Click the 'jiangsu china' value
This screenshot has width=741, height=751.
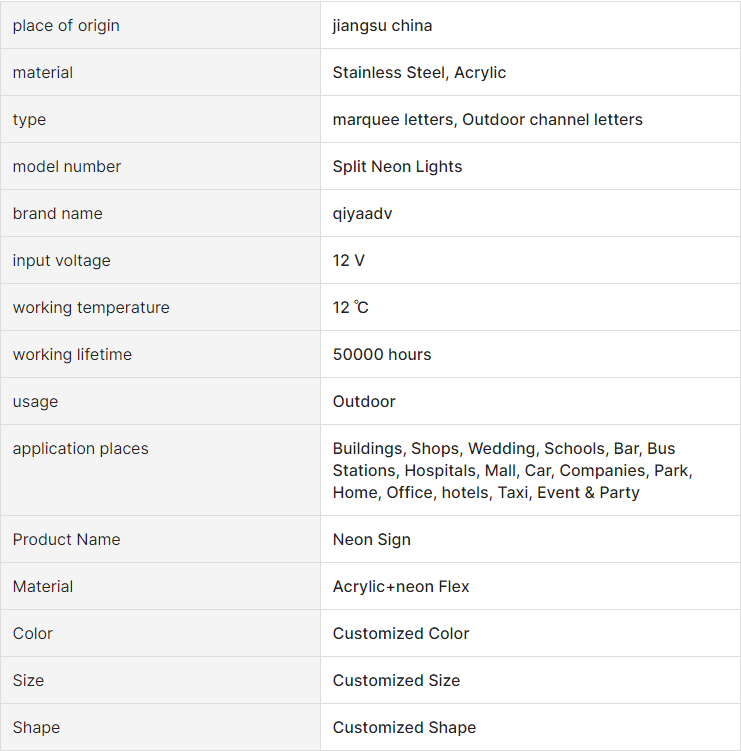point(382,26)
